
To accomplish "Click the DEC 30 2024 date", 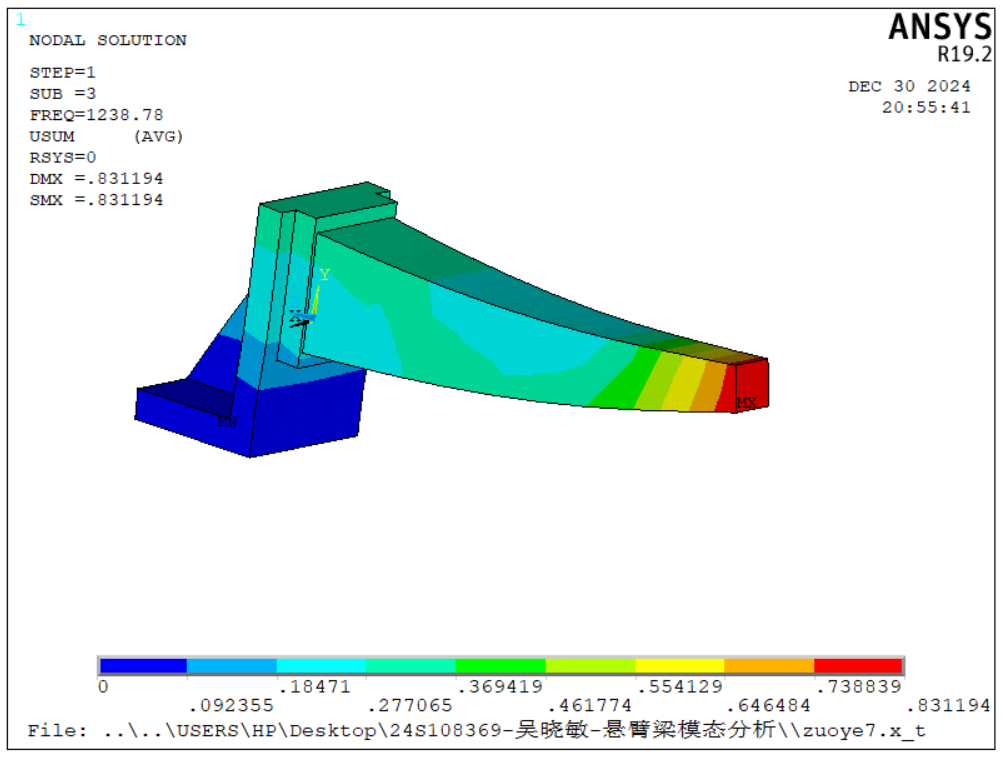I will (909, 86).
